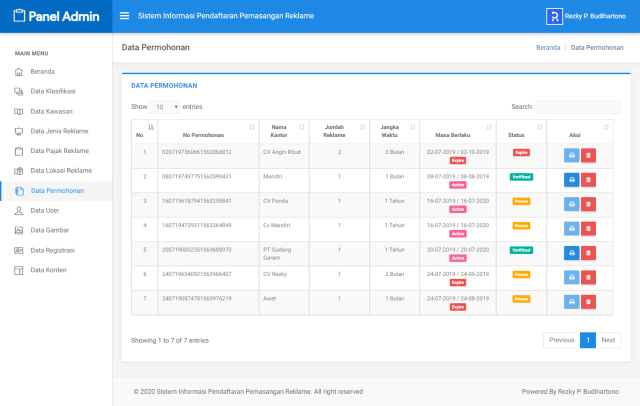Image resolution: width=640 pixels, height=406 pixels.
Task: Print the CV Ponda permohonan
Action: tap(571, 204)
